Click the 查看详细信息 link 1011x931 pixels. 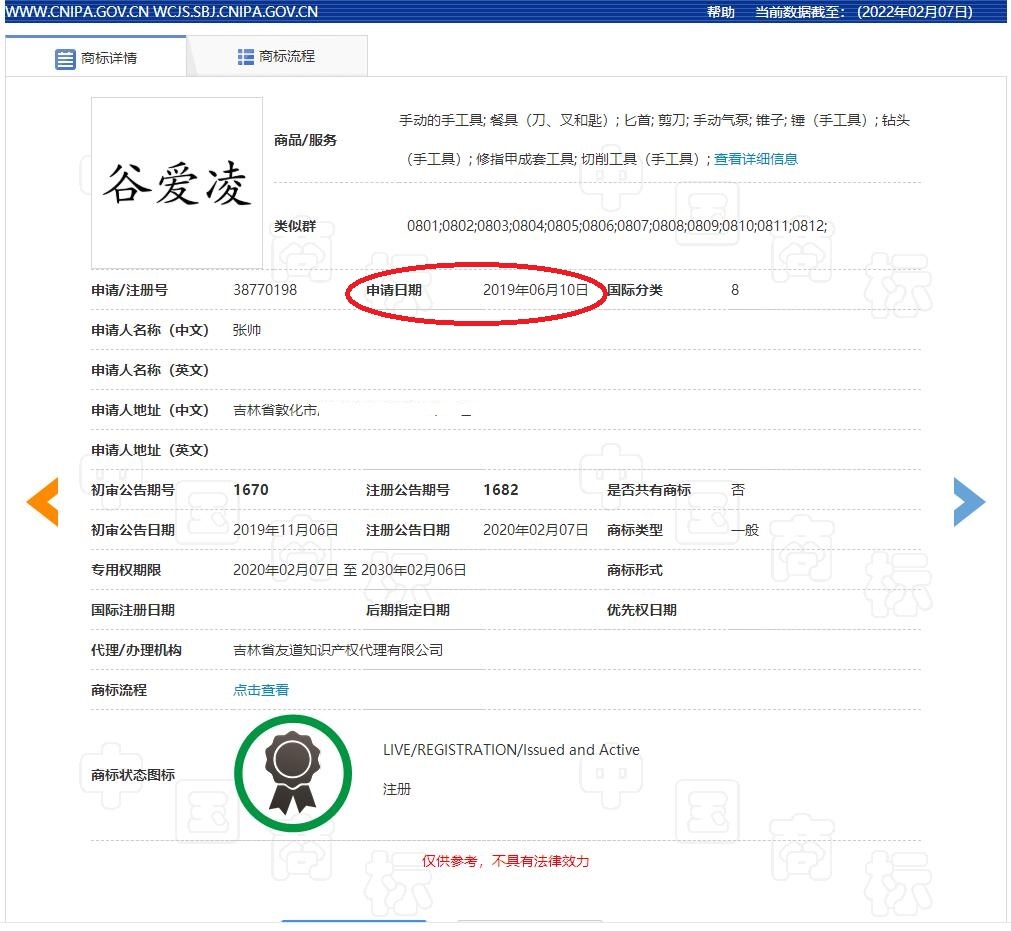[755, 159]
